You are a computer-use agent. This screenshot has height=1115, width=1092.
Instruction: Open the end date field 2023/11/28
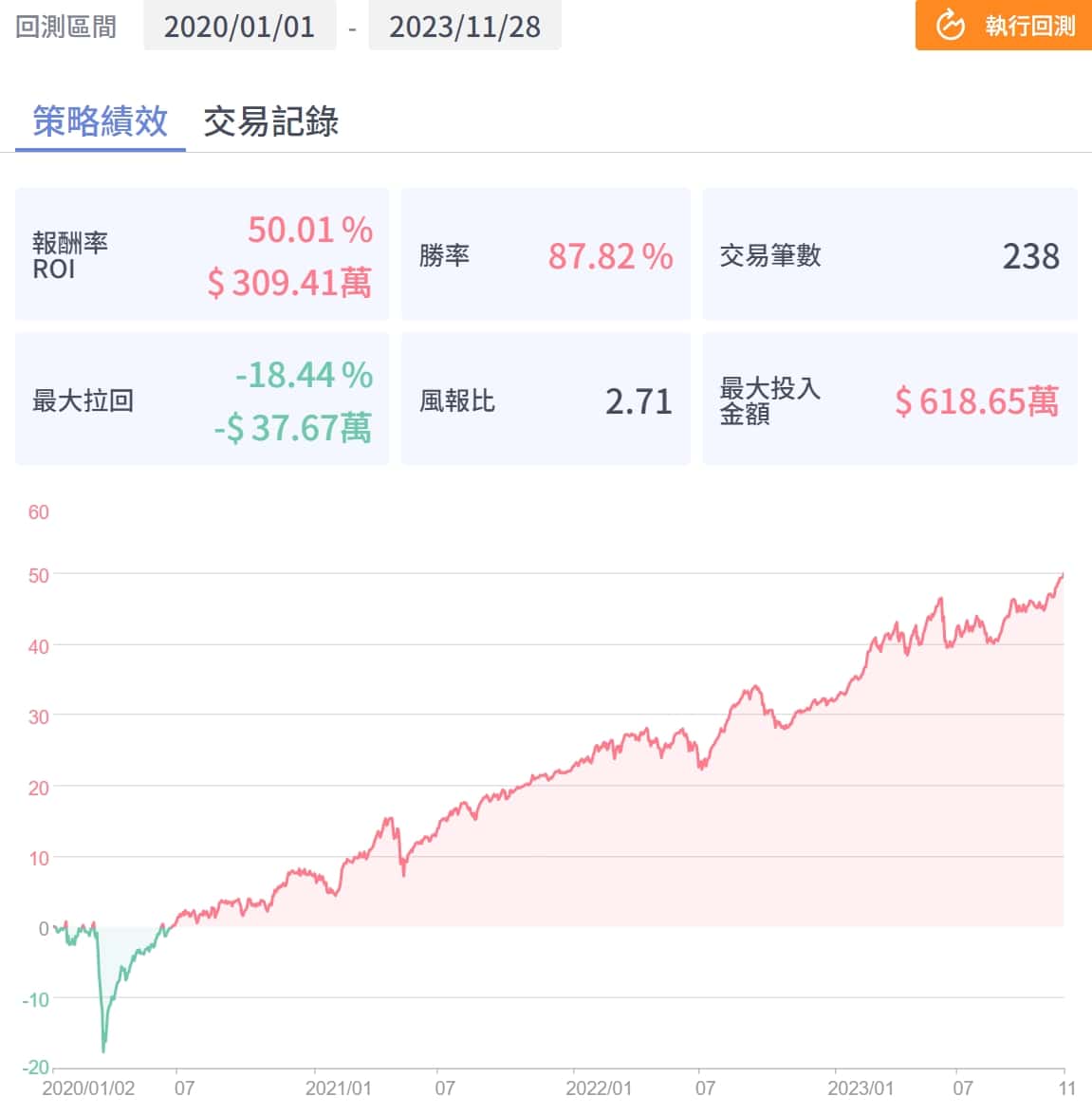pos(464,27)
